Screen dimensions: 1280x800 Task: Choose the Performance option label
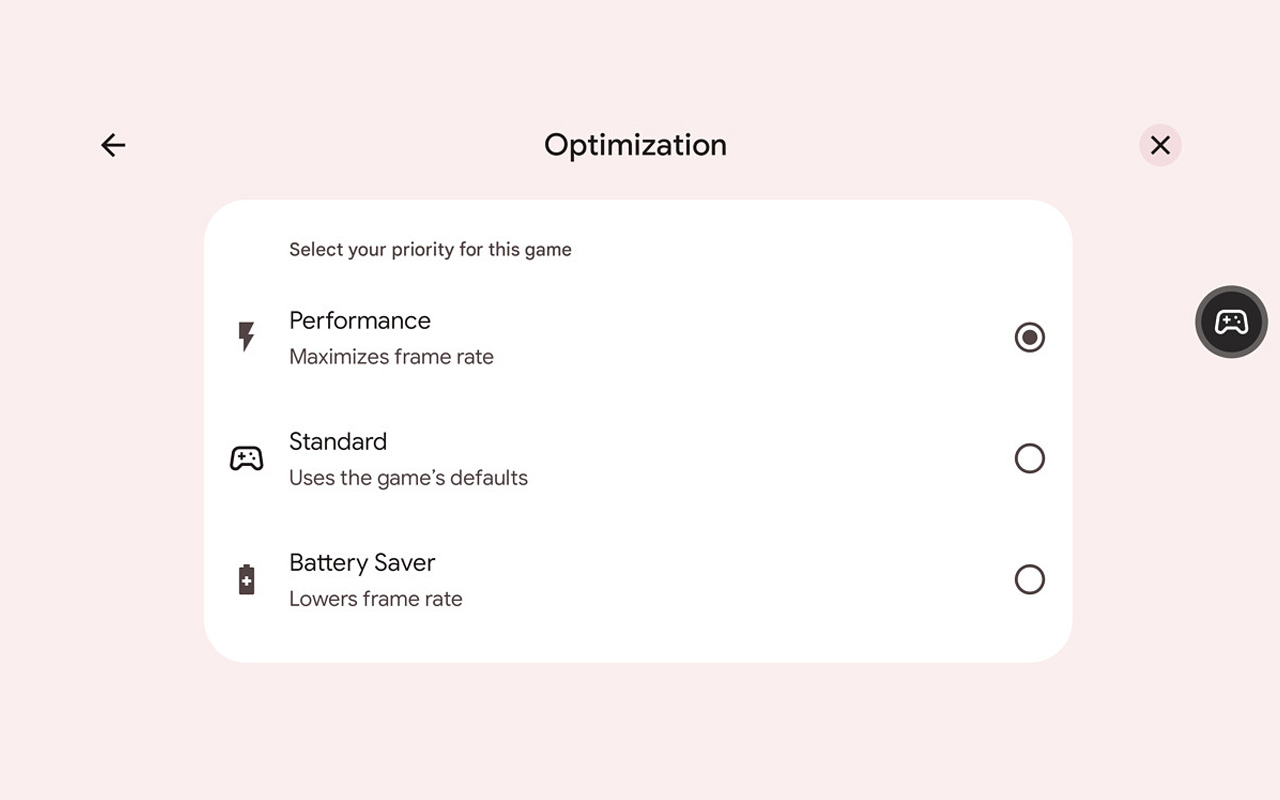[x=360, y=321]
